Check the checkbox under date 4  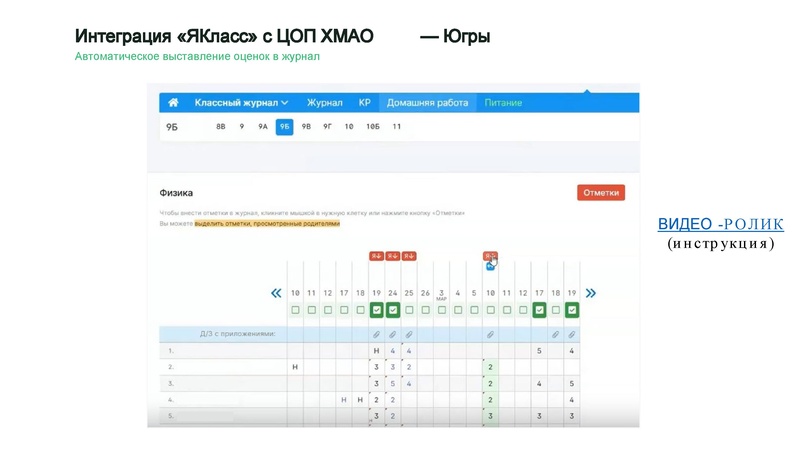pos(458,310)
